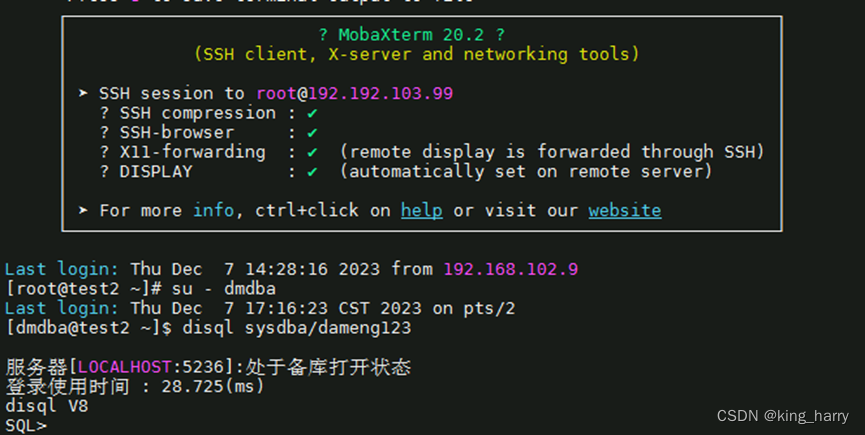Click the 'on pts/2' login text
Viewport: 865px width, 435px height.
473,308
